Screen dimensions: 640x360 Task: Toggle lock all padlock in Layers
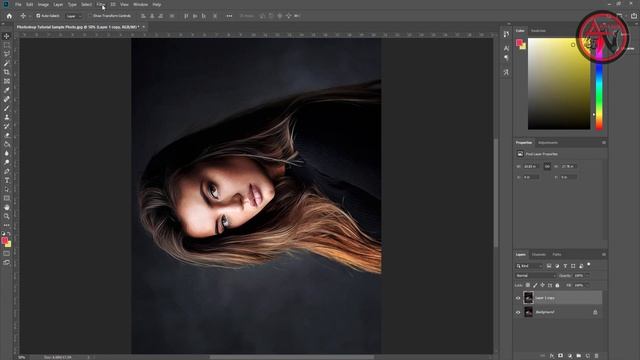click(x=557, y=285)
